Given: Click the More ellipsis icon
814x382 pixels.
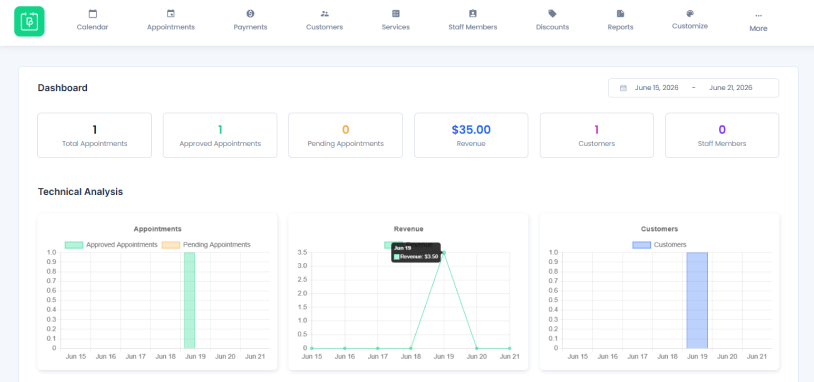Looking at the screenshot, I should (758, 16).
